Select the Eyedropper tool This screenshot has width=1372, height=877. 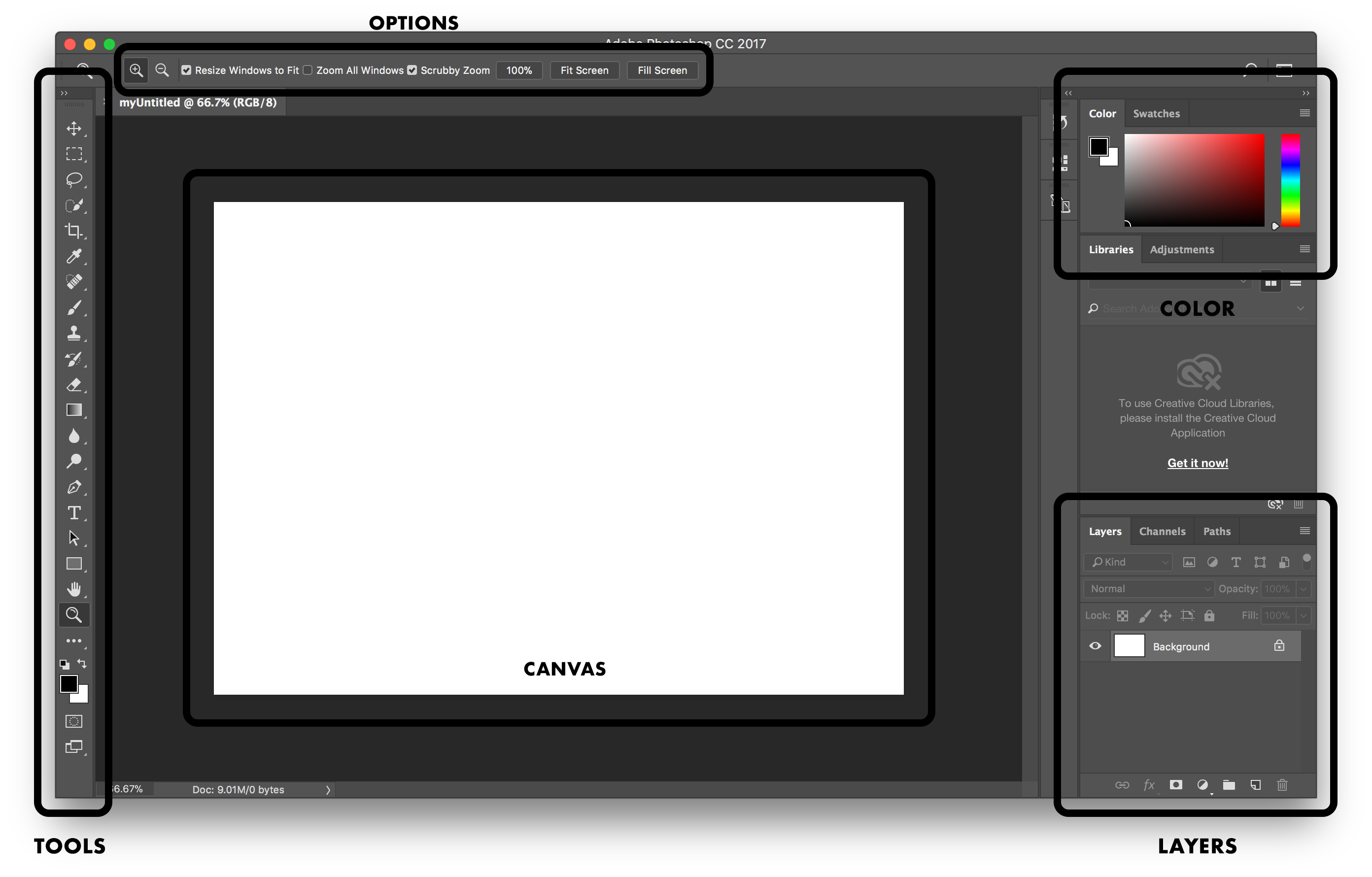74,256
